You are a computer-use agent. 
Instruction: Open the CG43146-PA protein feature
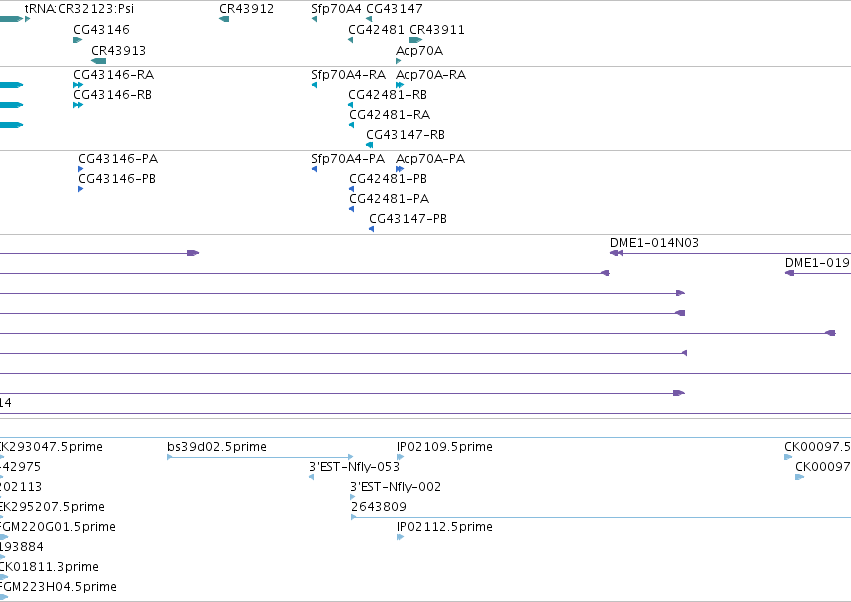click(80, 169)
